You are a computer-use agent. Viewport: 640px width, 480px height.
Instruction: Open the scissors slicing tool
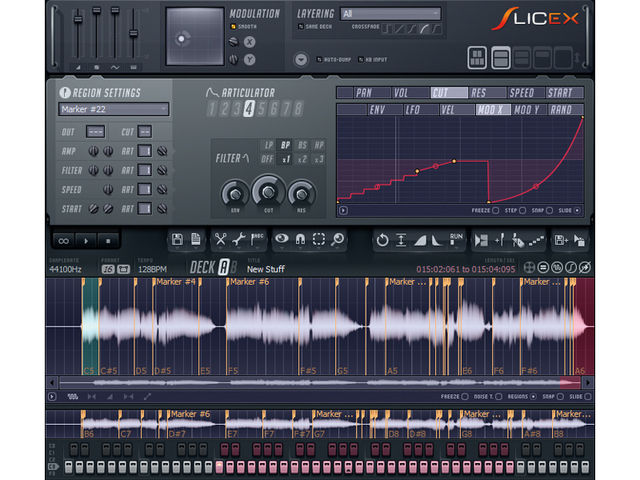220,239
